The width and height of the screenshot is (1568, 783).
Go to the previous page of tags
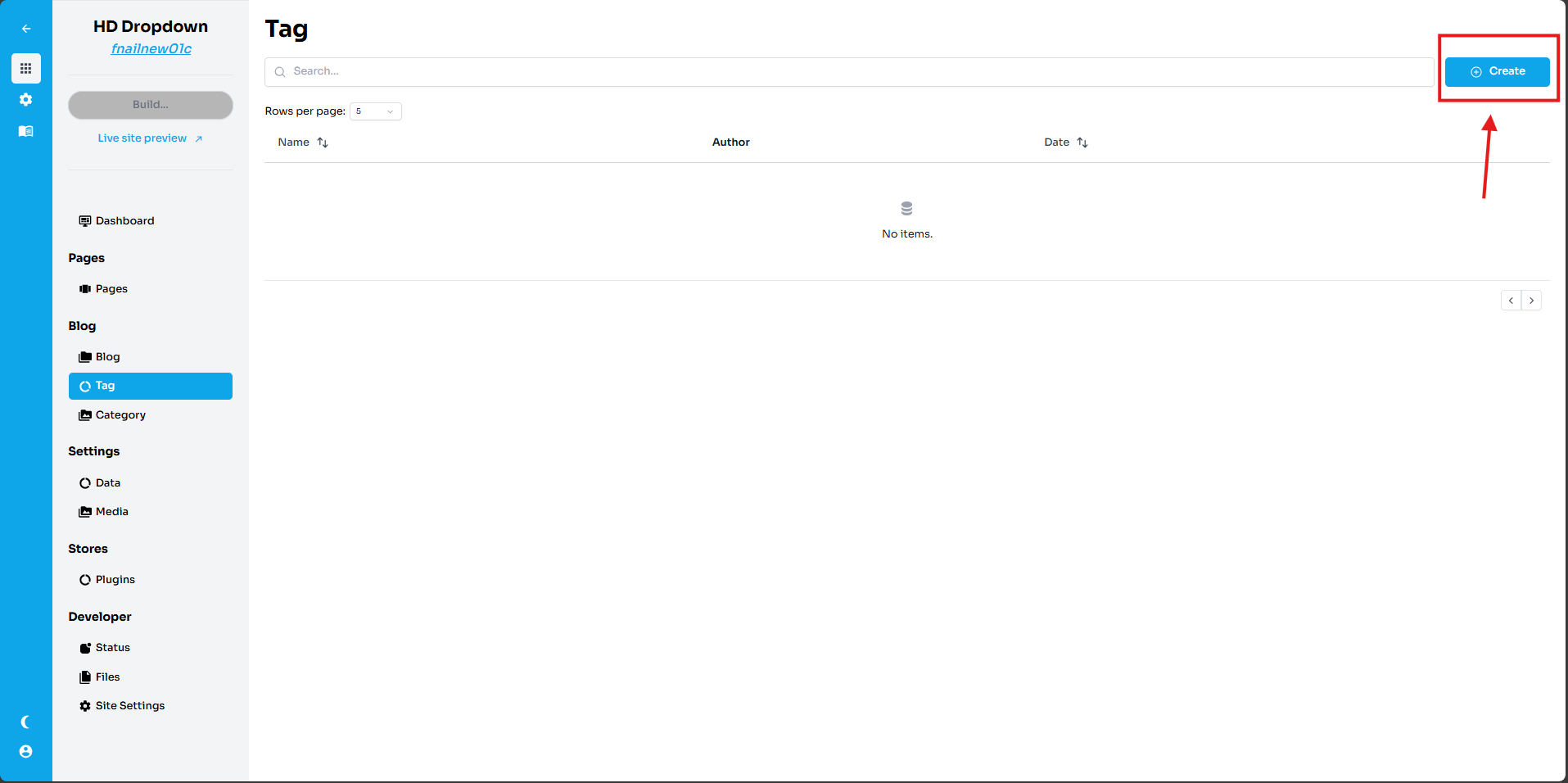click(x=1511, y=301)
